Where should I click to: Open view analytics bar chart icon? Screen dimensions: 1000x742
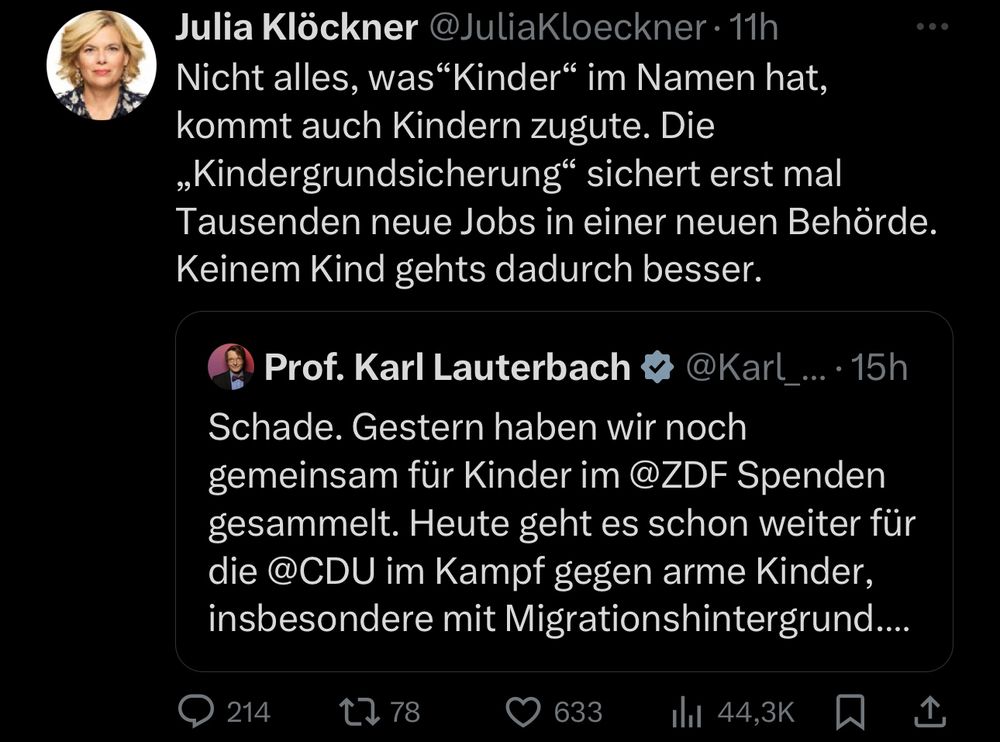(686, 713)
